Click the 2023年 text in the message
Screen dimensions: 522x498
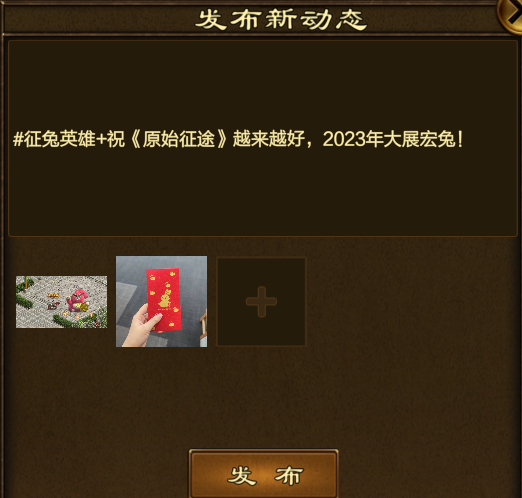(x=353, y=139)
